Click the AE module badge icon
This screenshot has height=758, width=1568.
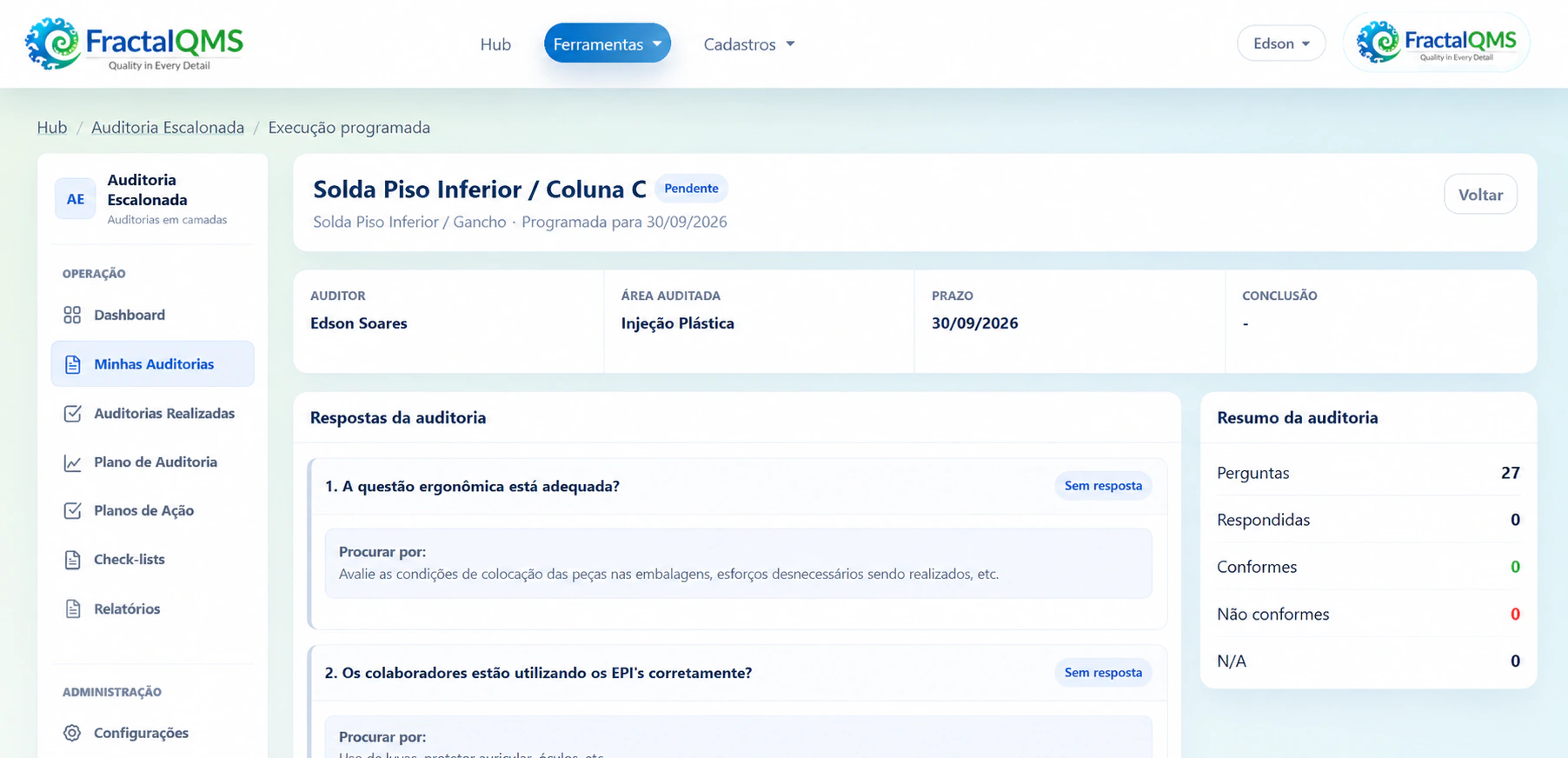pyautogui.click(x=76, y=199)
